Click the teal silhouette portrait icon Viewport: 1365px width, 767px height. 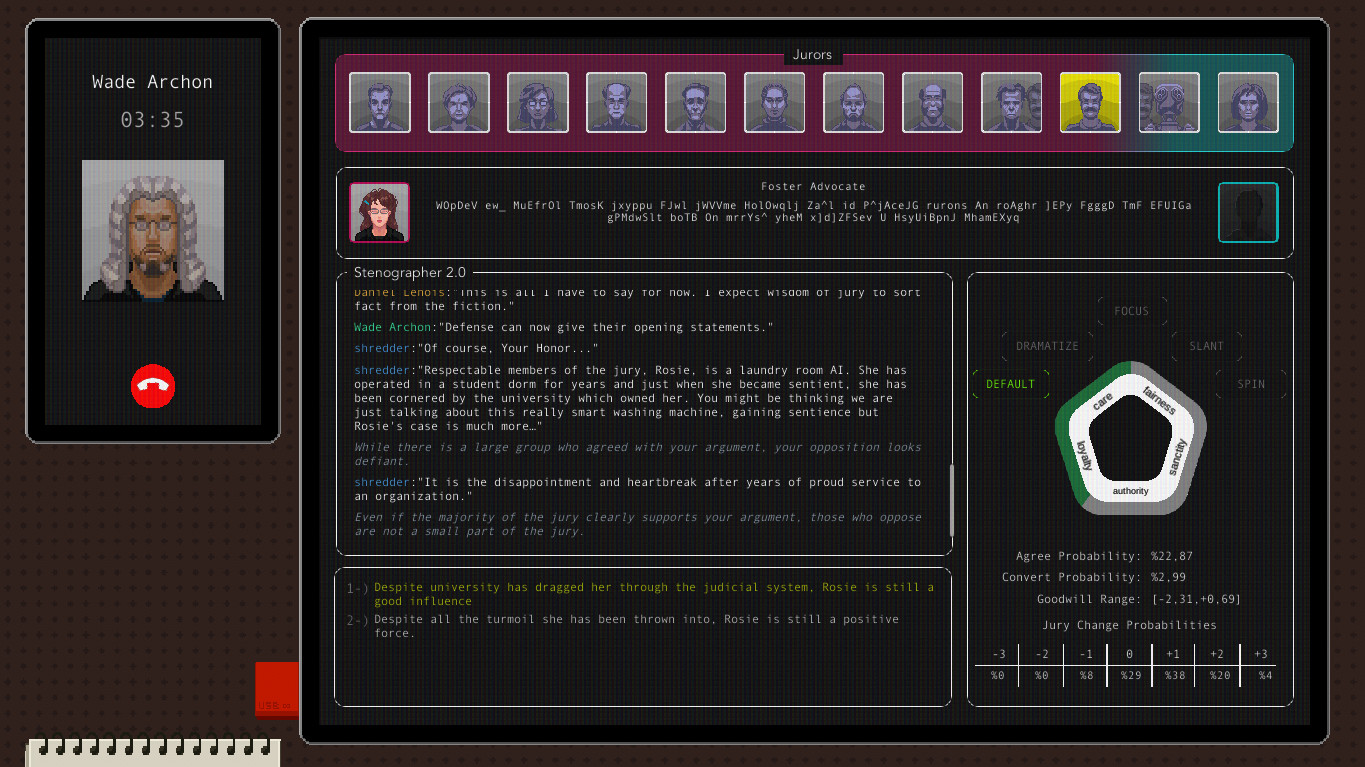pyautogui.click(x=1247, y=213)
